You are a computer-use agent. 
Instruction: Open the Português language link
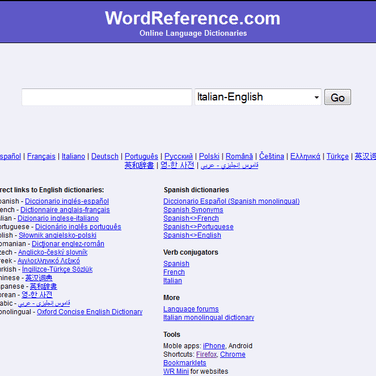click(141, 156)
